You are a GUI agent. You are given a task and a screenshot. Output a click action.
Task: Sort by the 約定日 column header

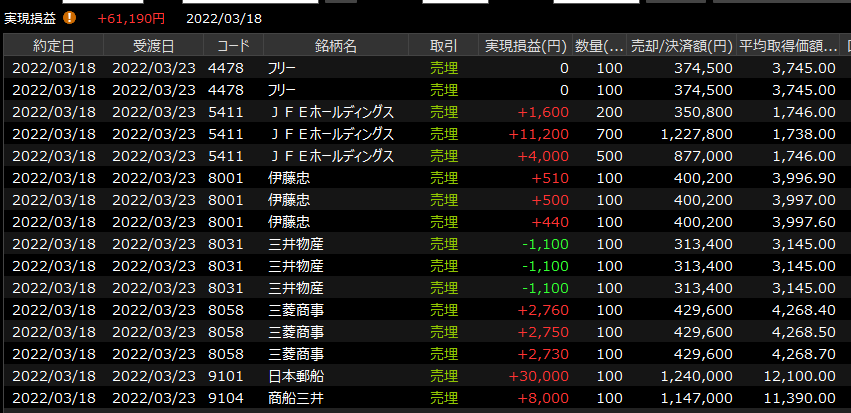click(53, 46)
